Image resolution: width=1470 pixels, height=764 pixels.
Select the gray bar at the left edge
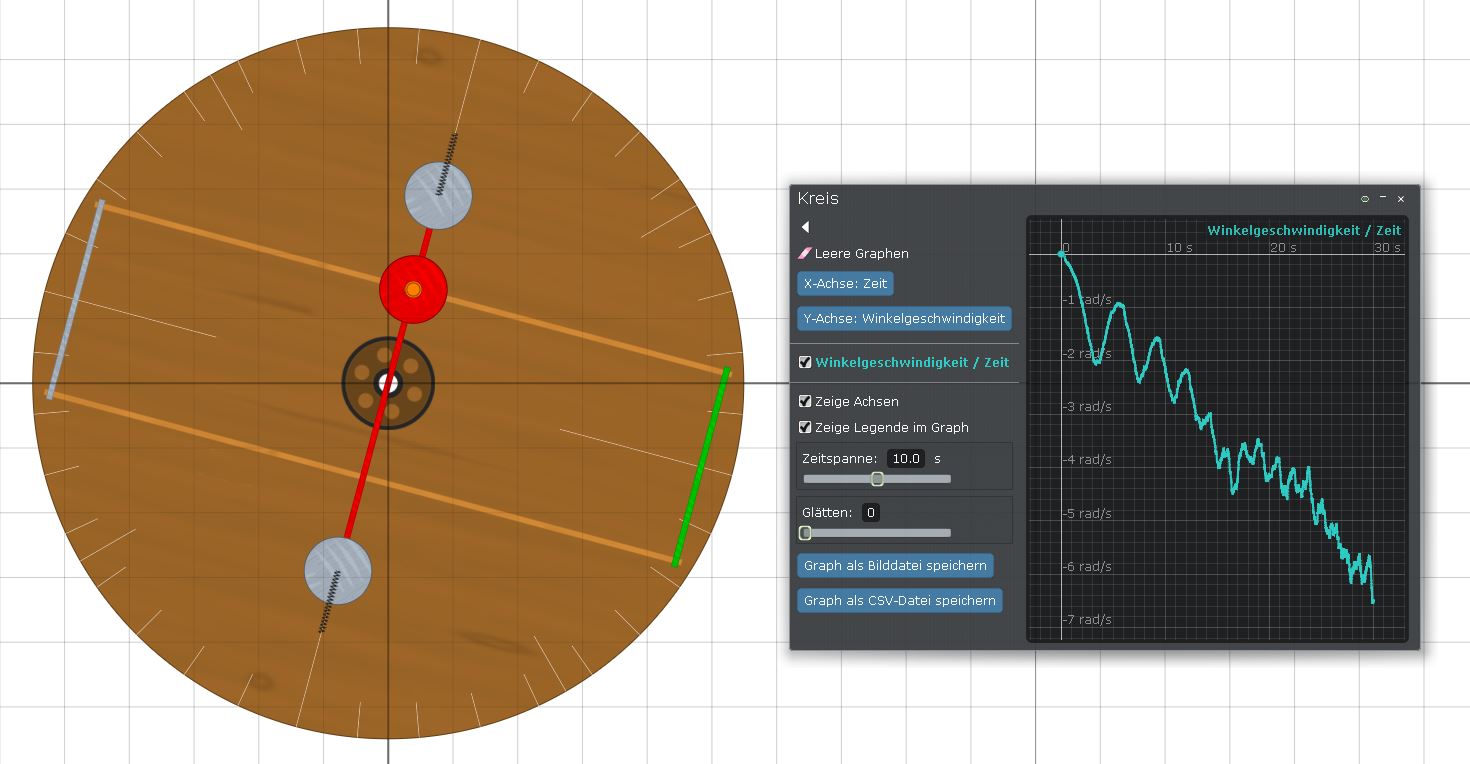(74, 300)
